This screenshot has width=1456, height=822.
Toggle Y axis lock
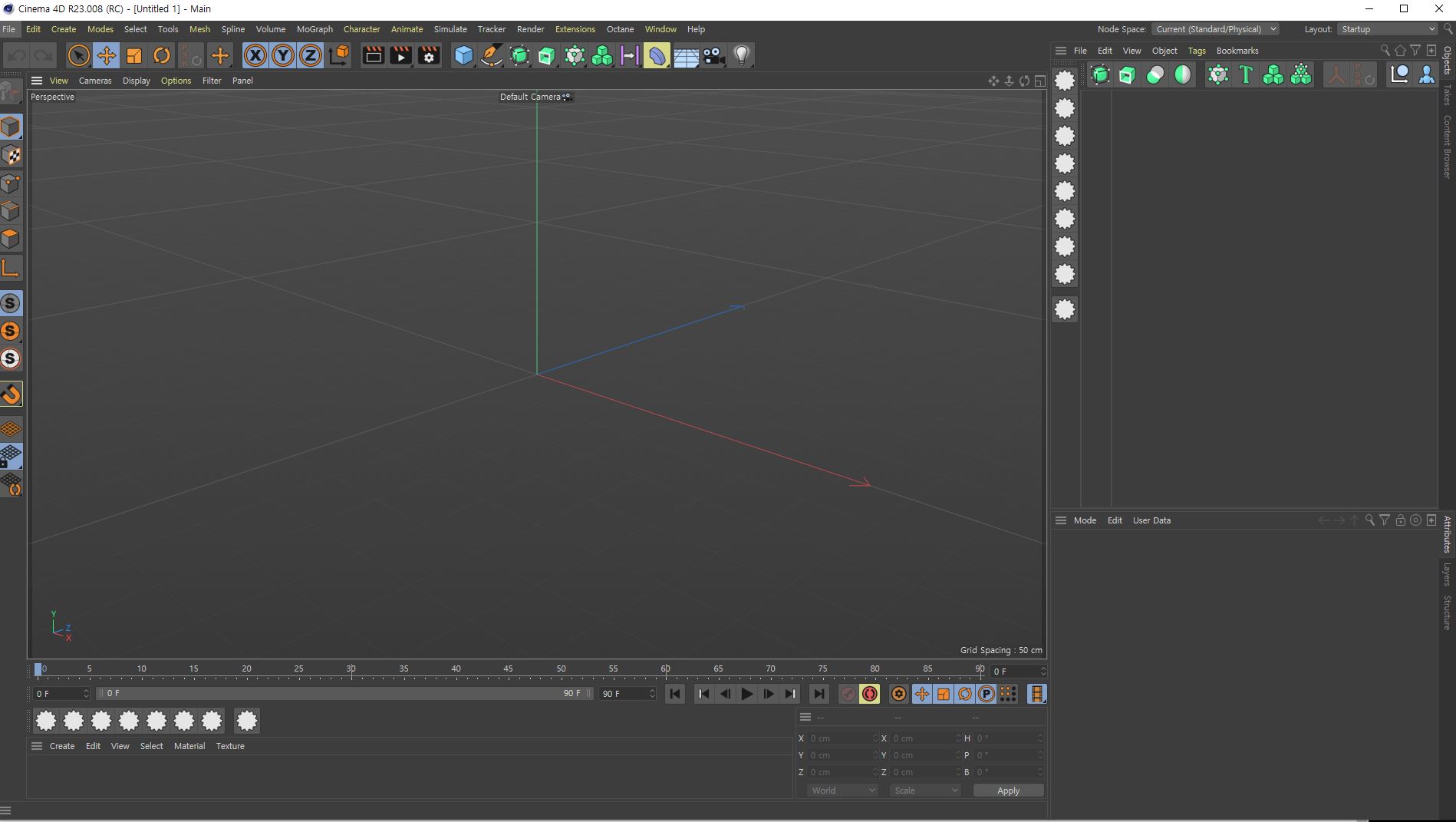tap(283, 55)
